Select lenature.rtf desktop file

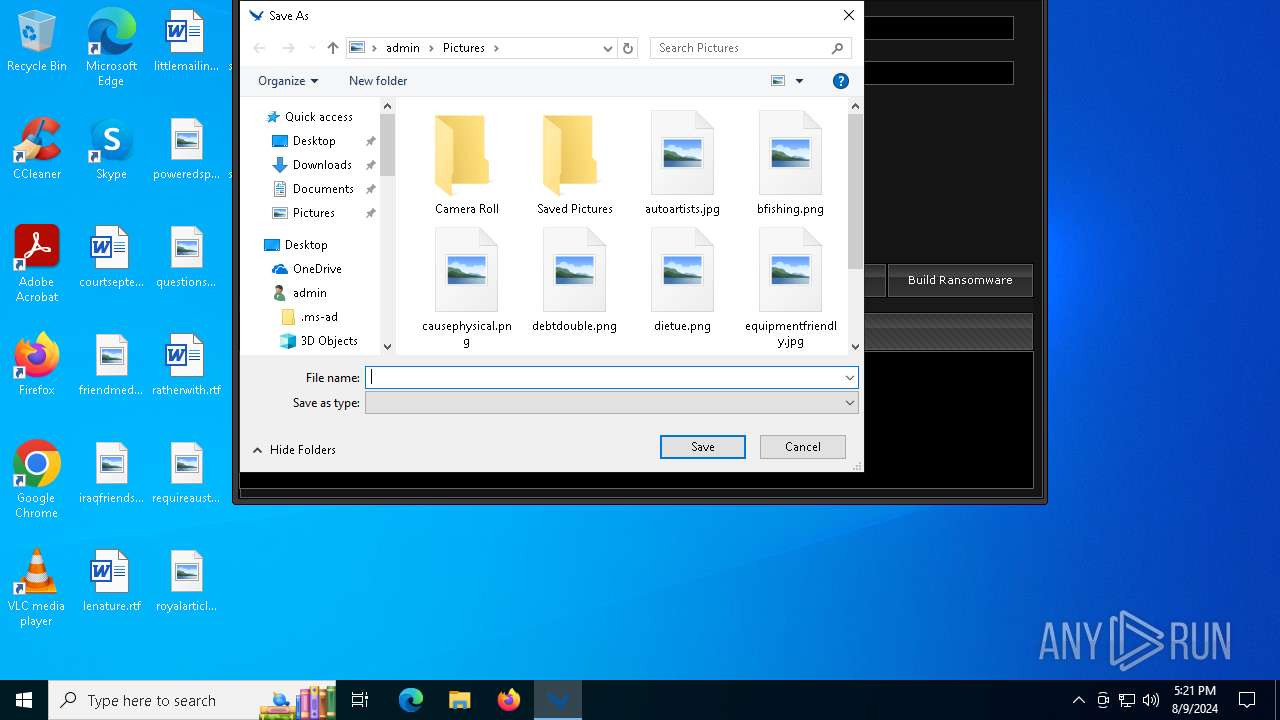tap(111, 582)
